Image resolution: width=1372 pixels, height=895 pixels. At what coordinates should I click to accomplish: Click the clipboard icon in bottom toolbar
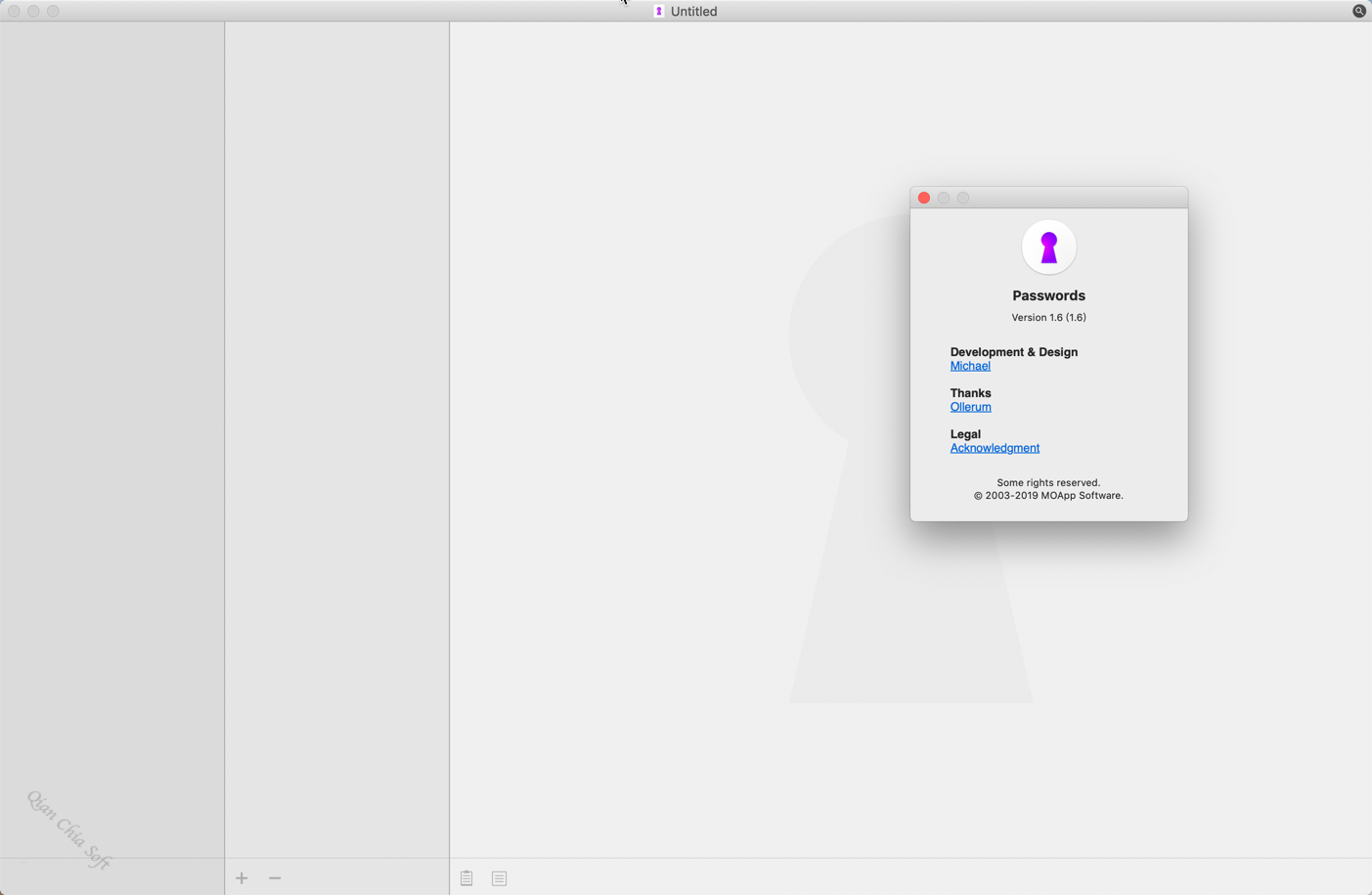(x=466, y=878)
